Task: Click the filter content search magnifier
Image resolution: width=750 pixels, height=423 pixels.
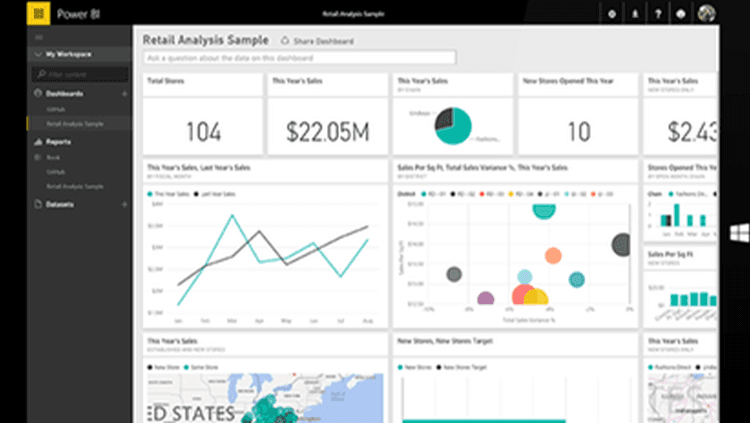Action: click(42, 74)
